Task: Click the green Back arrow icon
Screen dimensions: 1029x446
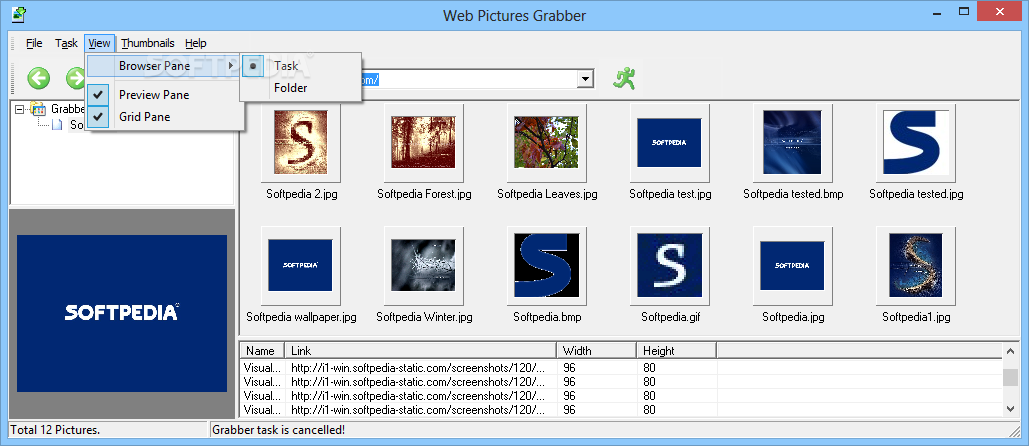Action: coord(39,79)
